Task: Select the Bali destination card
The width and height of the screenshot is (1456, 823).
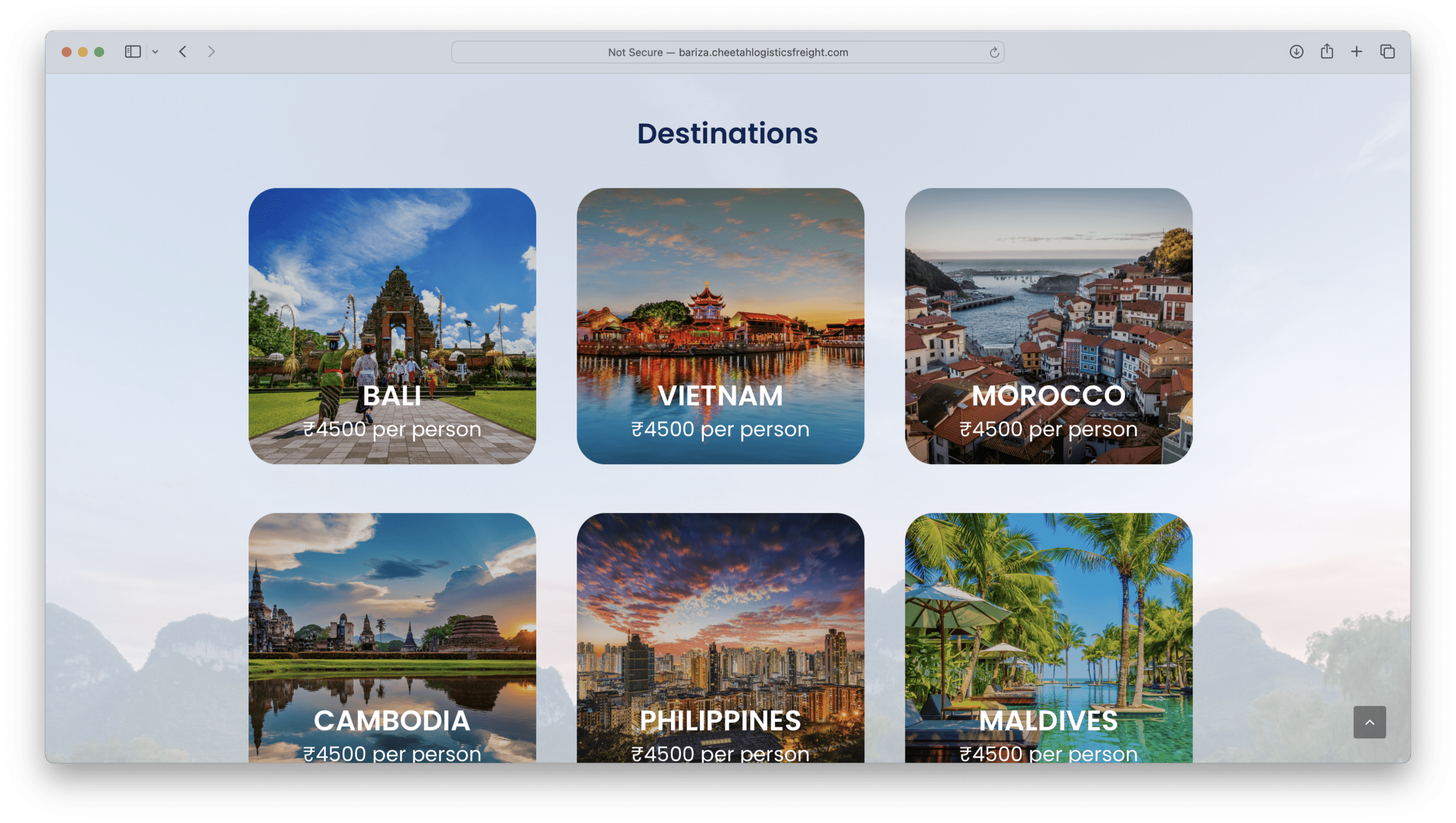Action: pos(394,328)
